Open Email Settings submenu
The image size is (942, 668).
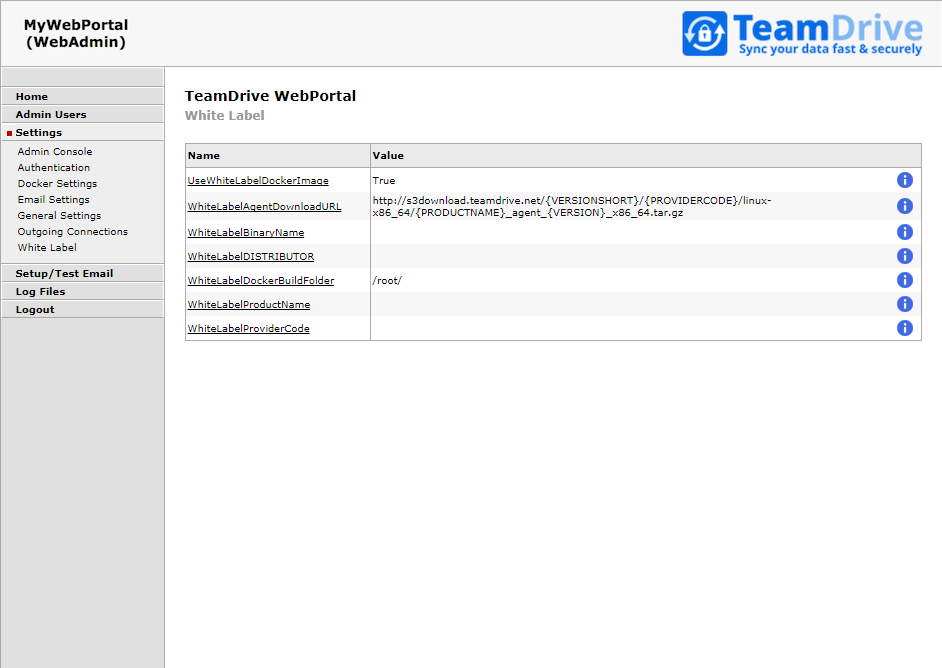click(53, 199)
